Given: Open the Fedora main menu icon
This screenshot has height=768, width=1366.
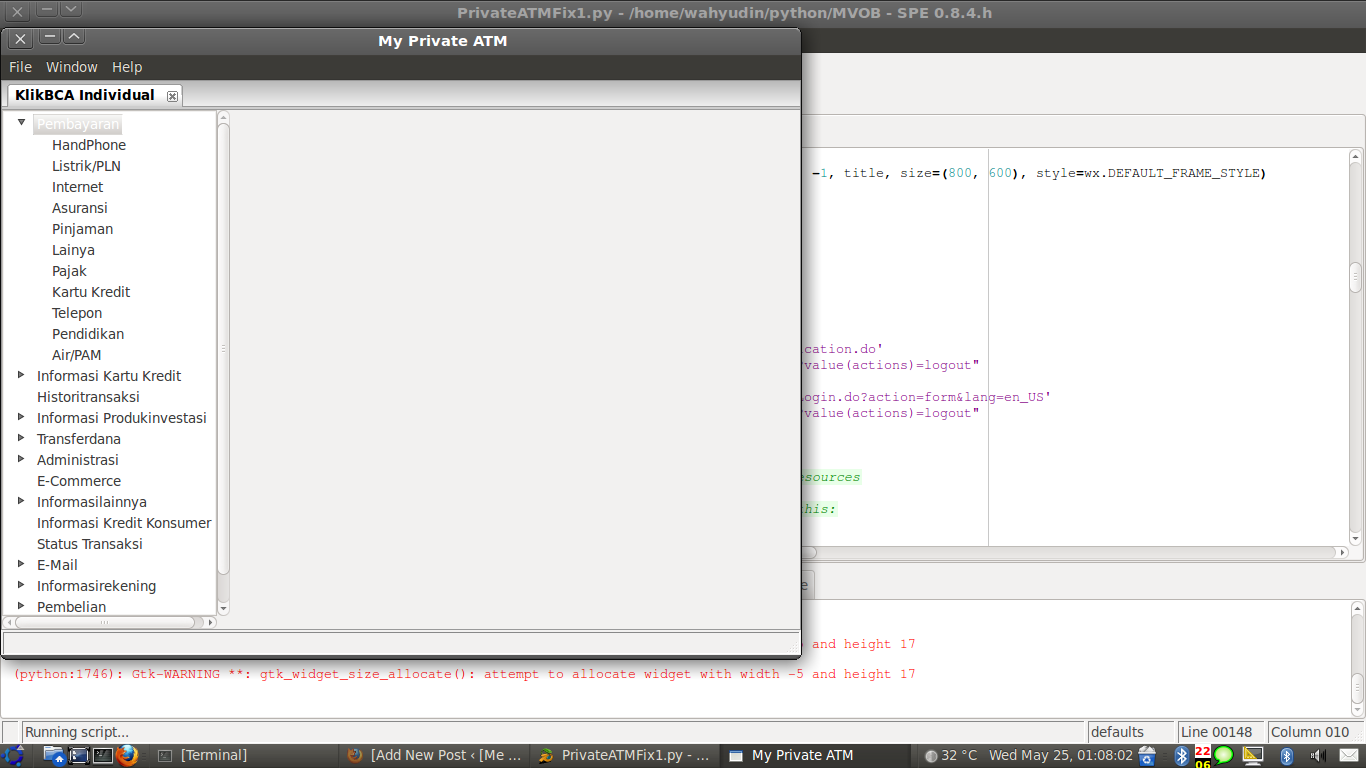Looking at the screenshot, I should [x=13, y=755].
